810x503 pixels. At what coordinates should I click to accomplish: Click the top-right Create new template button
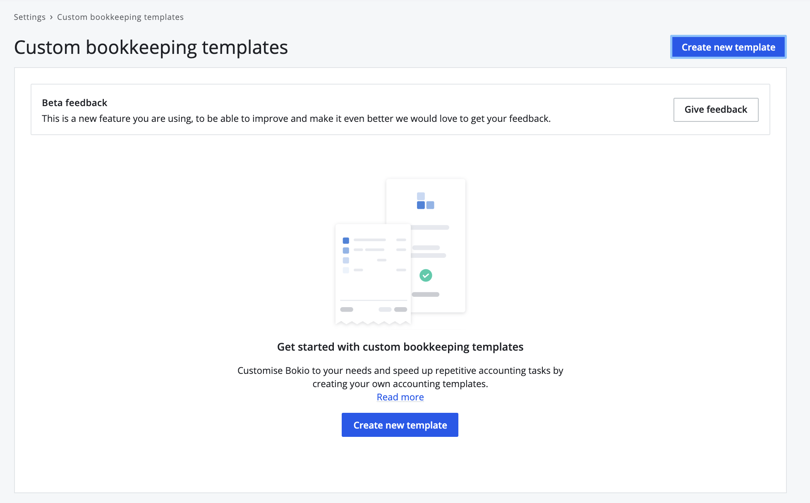tap(728, 47)
